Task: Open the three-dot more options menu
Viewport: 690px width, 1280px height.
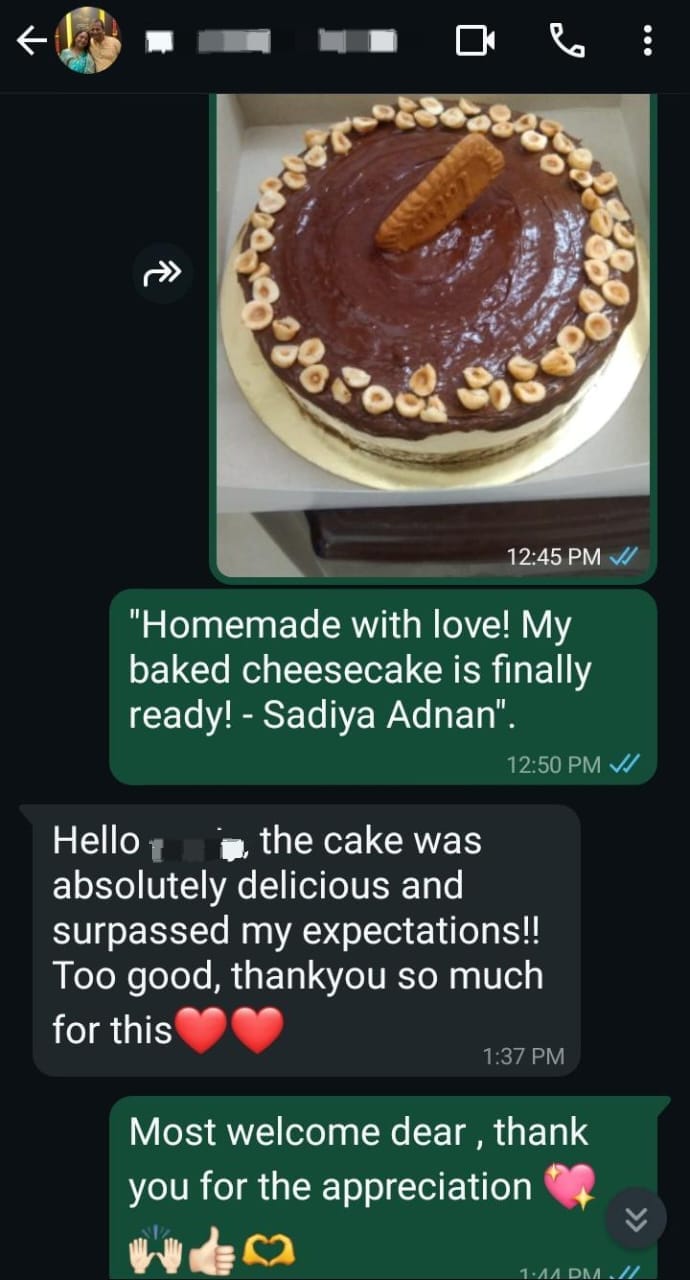Action: (x=647, y=41)
